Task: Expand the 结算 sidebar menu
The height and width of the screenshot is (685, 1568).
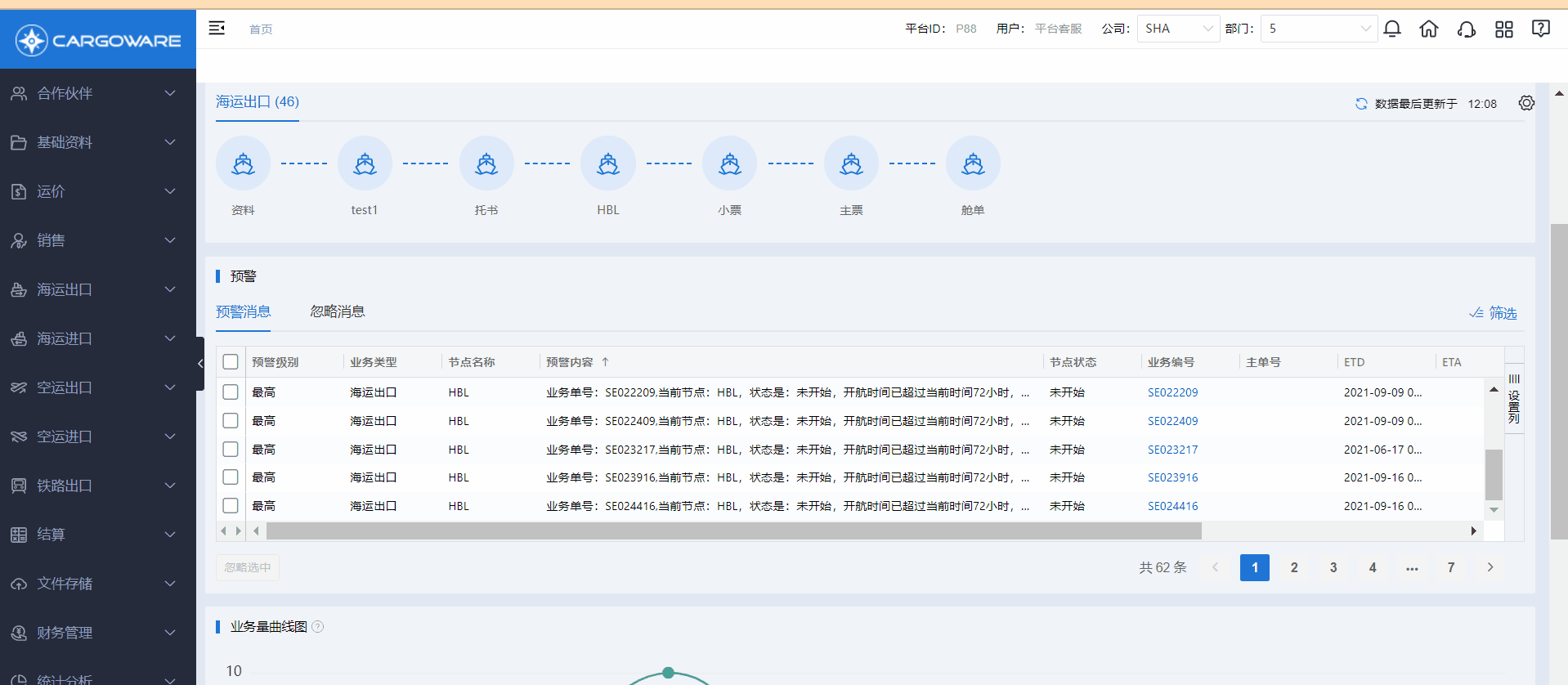Action: tap(97, 535)
